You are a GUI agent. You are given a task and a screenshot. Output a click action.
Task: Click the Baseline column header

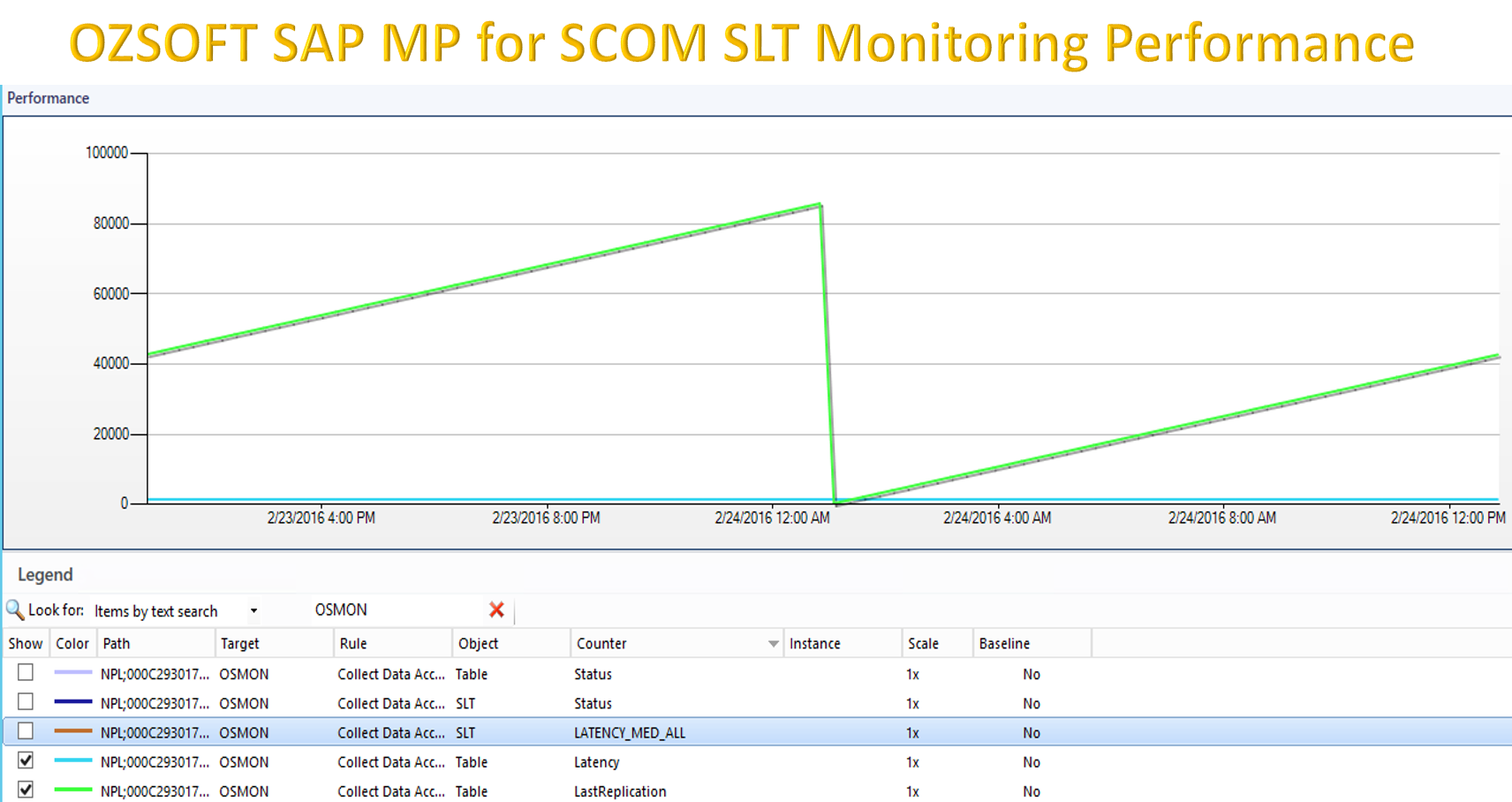[x=1004, y=643]
